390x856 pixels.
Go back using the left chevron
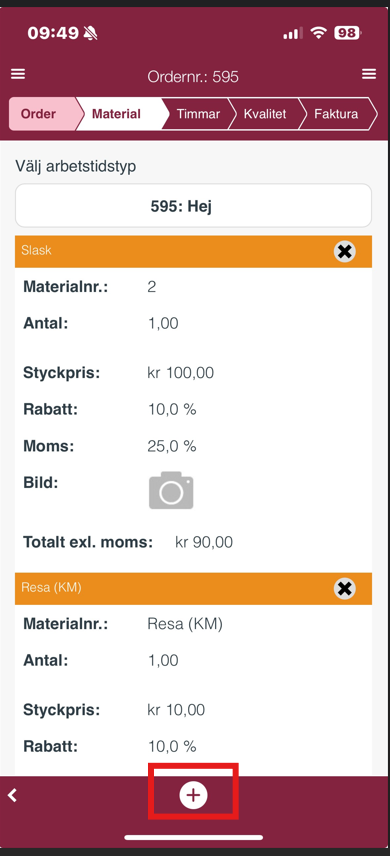pos(13,795)
